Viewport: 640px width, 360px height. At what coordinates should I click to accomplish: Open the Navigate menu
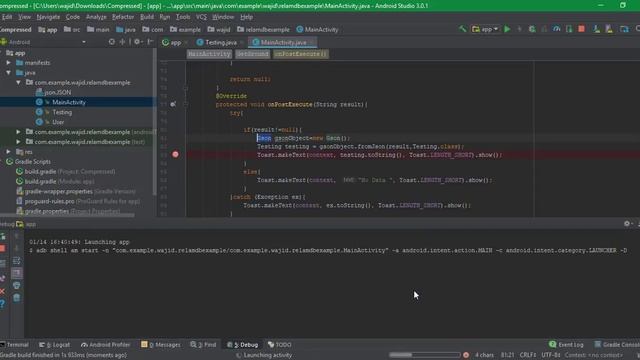48,17
